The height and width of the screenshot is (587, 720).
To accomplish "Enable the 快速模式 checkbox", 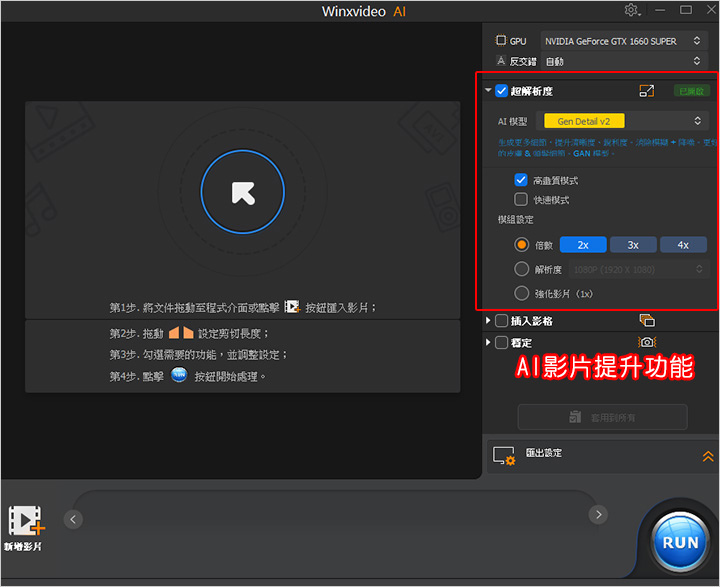I will (521, 199).
